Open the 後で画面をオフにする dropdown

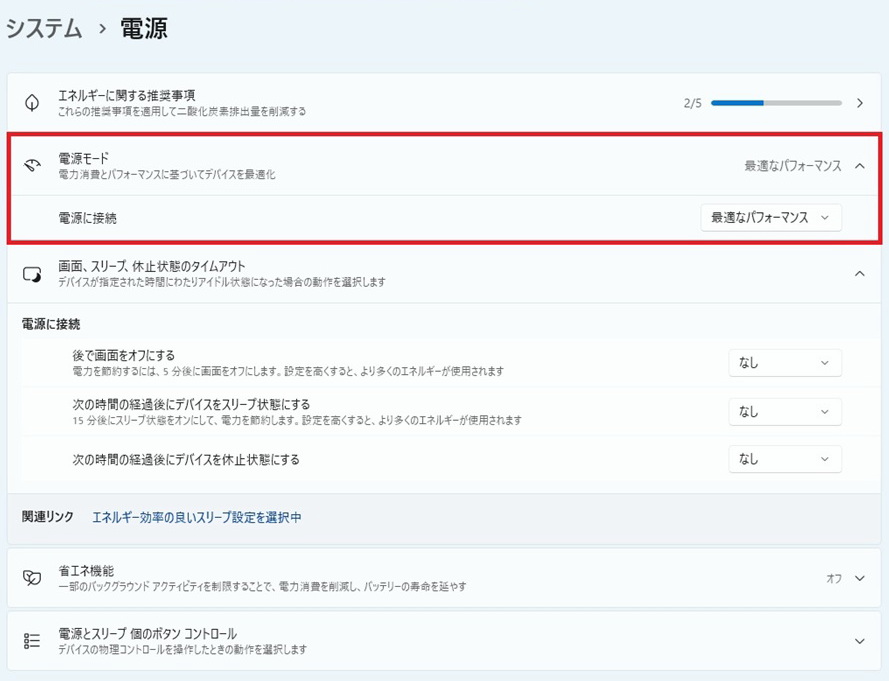click(784, 363)
